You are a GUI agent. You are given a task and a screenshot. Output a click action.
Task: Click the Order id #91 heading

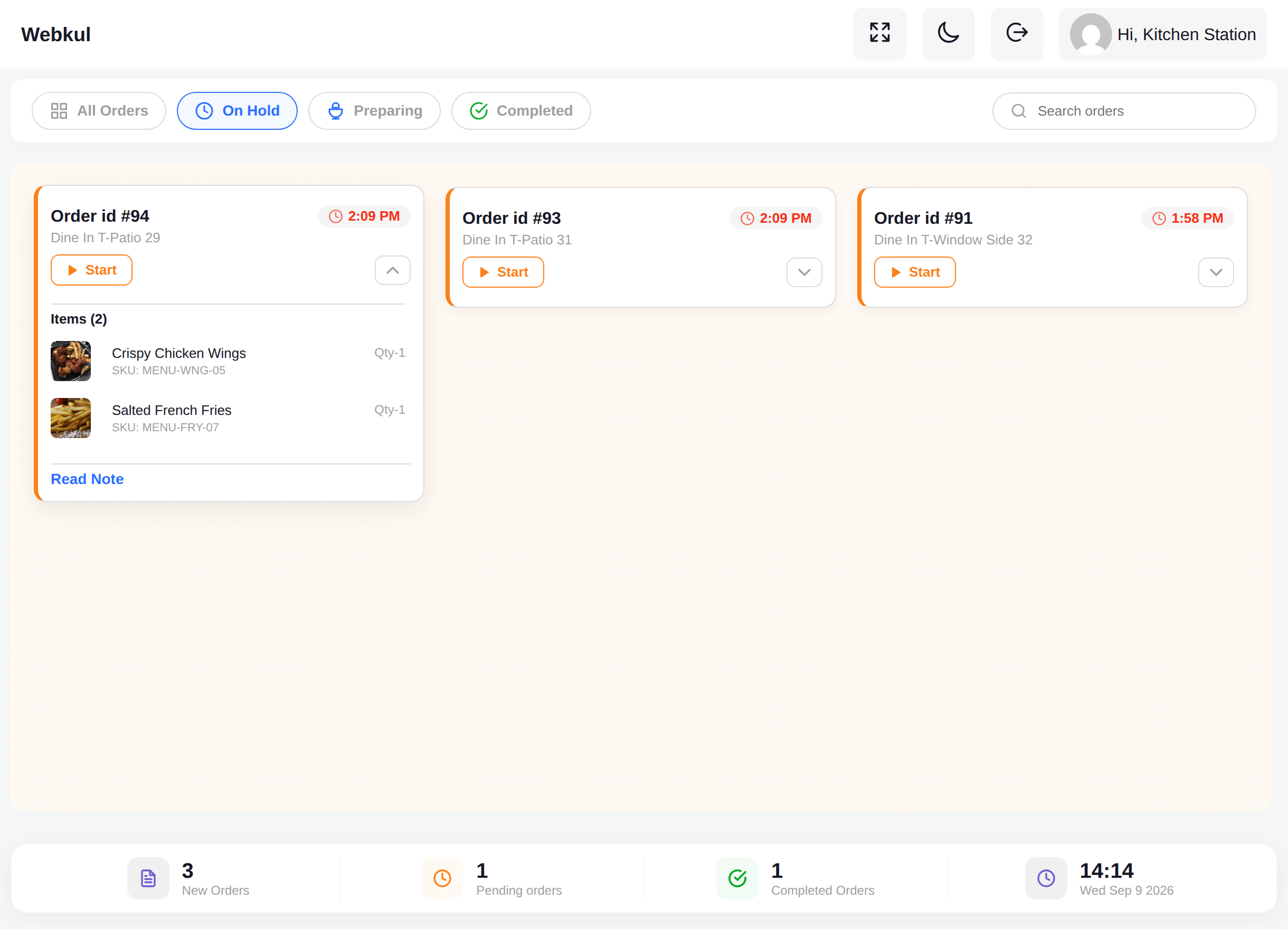[923, 218]
